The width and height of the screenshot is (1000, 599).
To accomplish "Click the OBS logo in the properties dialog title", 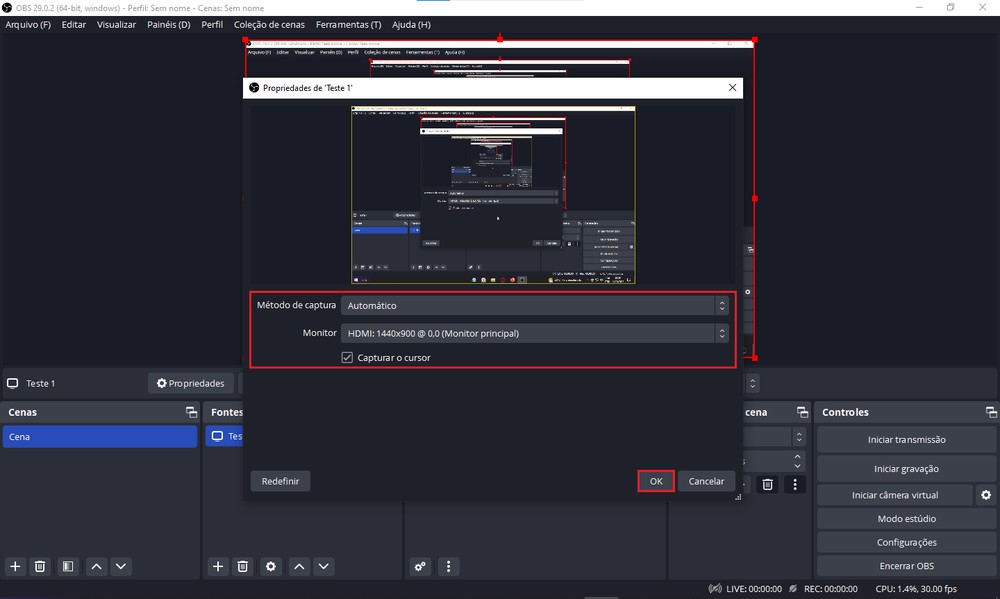I will 254,87.
